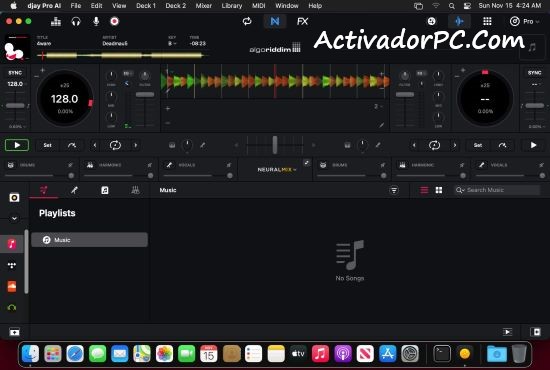
Task: Click deck 1 harmonic stem piano icon
Action: [x=90, y=165]
